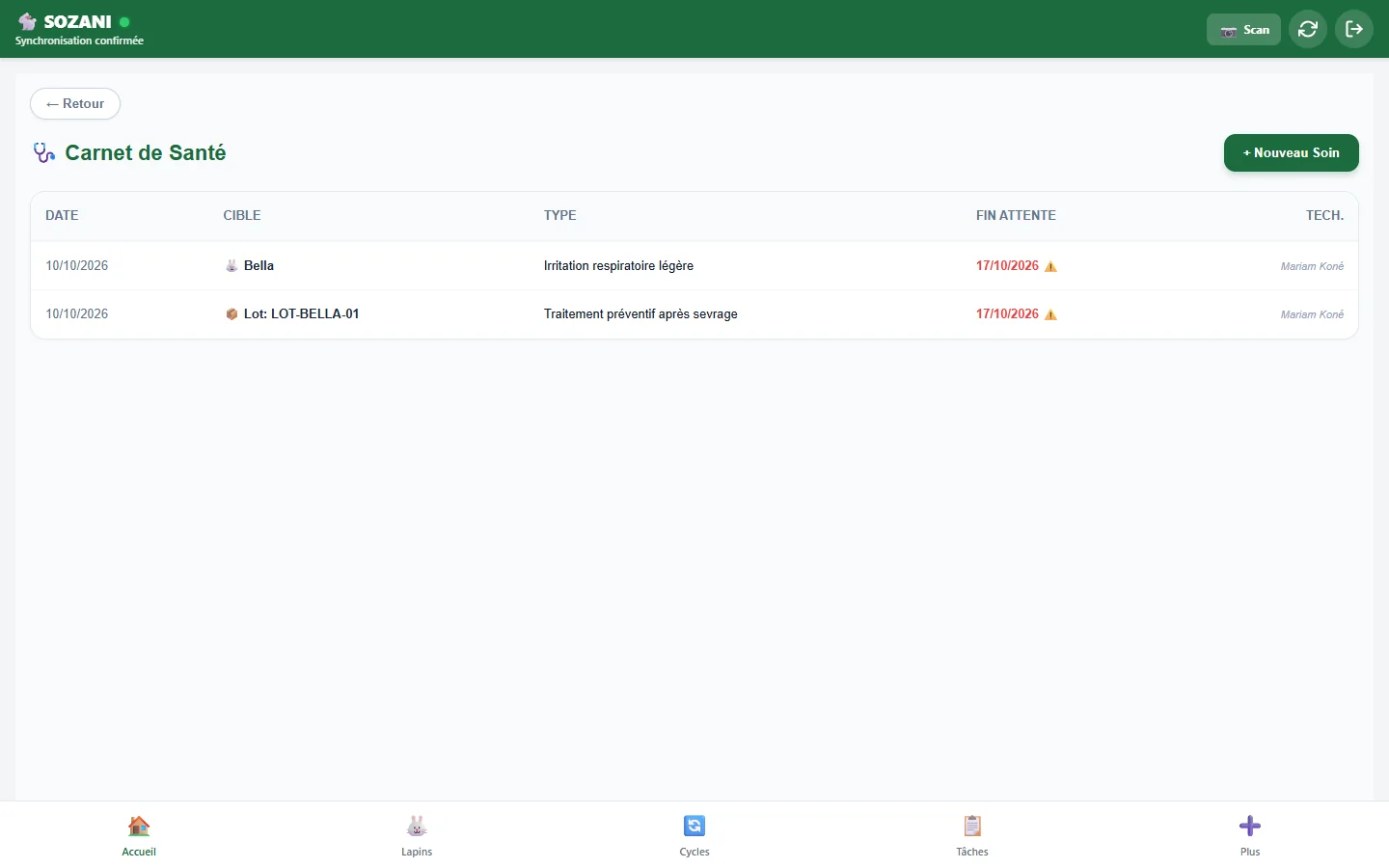Click Mariam Koné in Bella row
Viewport: 1389px width, 868px height.
click(x=1312, y=266)
